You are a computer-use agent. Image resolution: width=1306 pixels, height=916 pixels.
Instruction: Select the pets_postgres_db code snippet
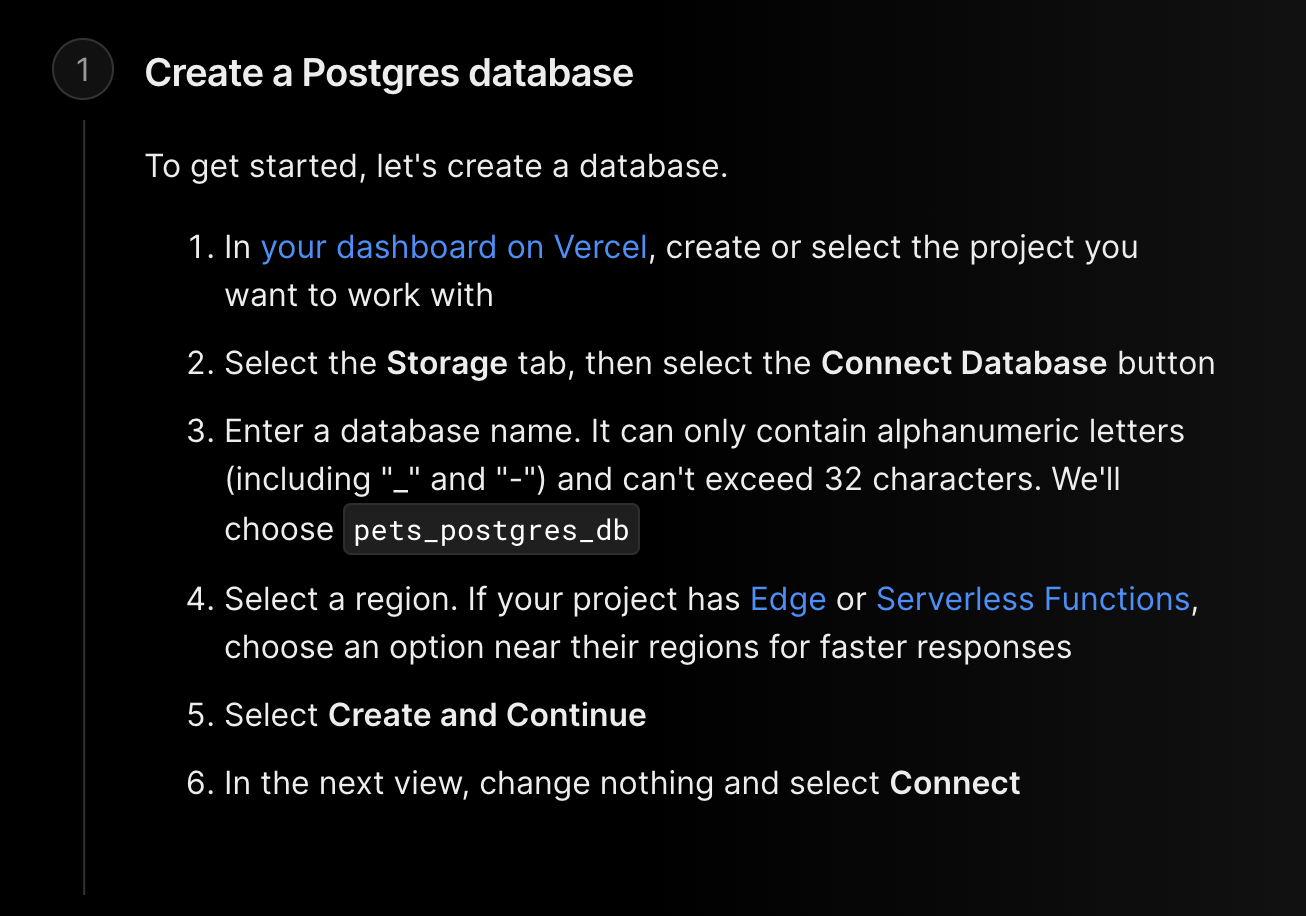(491, 530)
